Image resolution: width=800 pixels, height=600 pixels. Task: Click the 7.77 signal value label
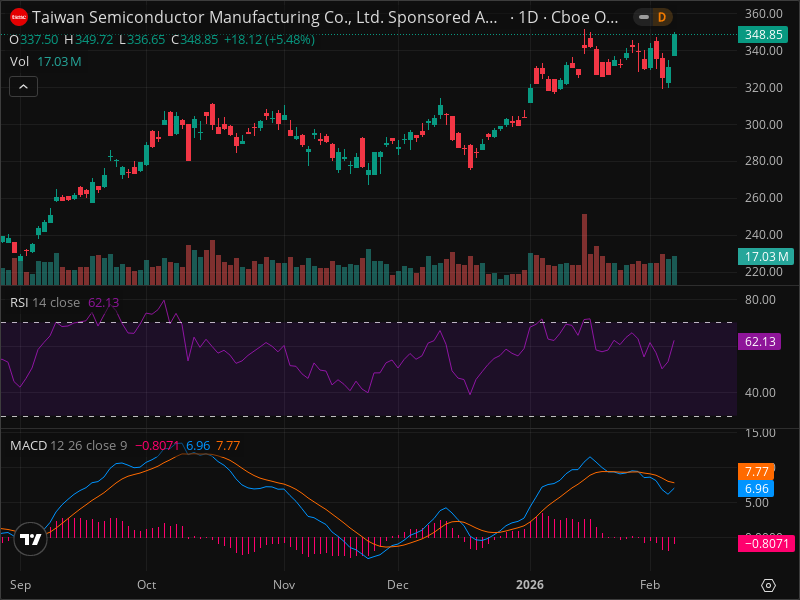point(756,471)
